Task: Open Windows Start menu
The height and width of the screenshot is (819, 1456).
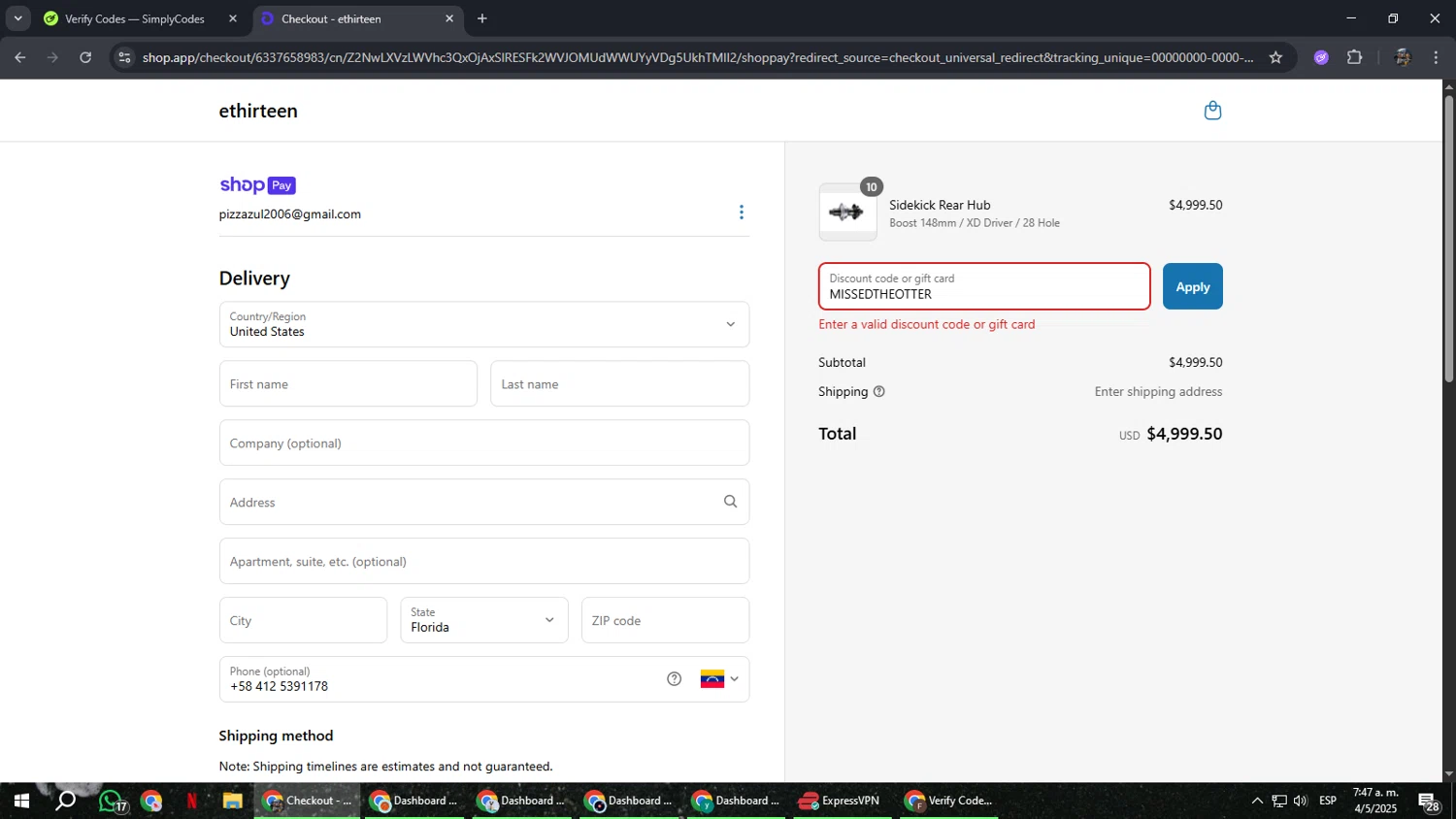Action: tap(21, 802)
